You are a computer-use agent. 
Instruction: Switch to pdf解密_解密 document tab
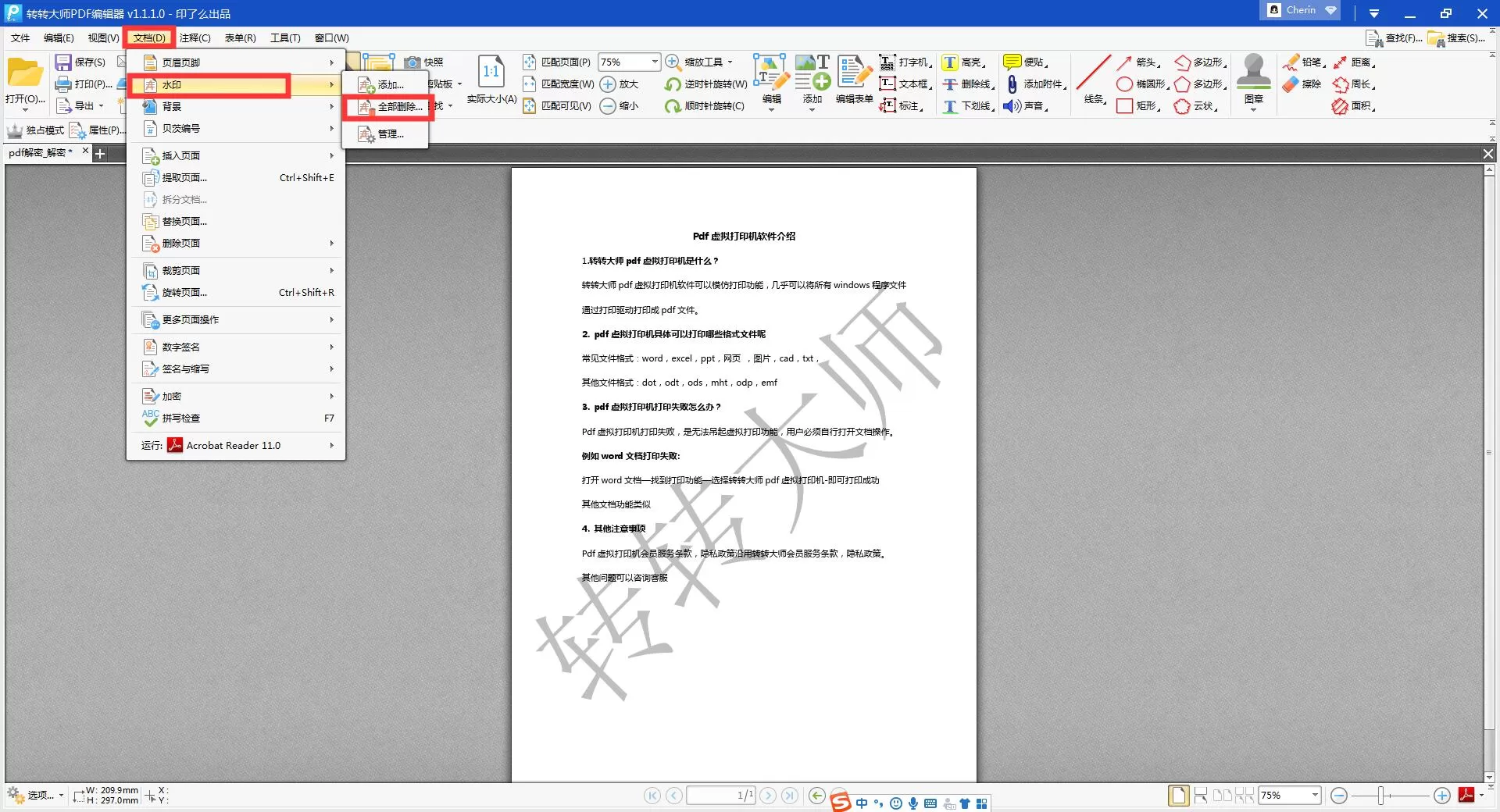pyautogui.click(x=41, y=152)
